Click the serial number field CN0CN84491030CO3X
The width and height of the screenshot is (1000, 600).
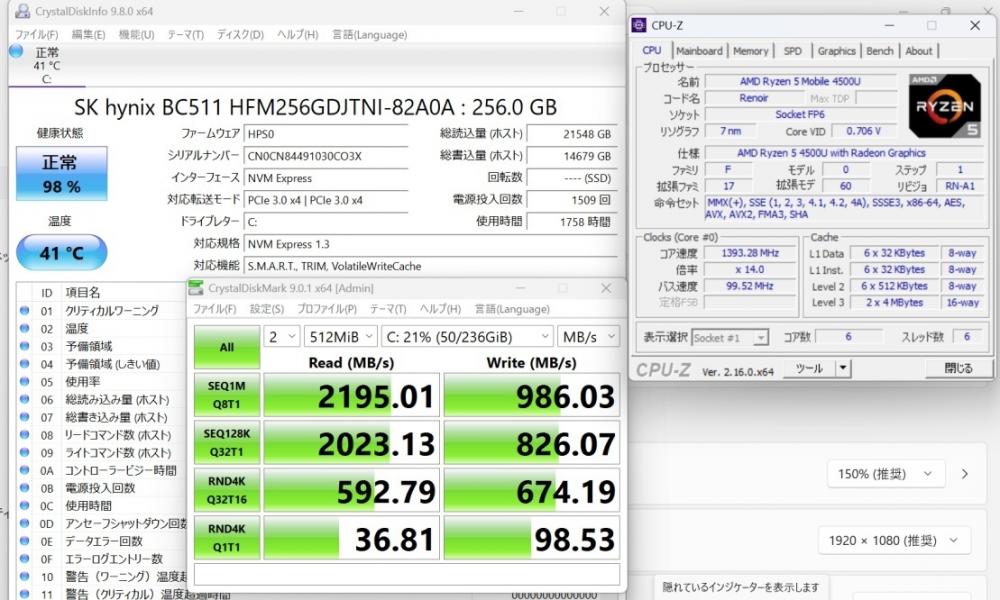click(x=326, y=156)
